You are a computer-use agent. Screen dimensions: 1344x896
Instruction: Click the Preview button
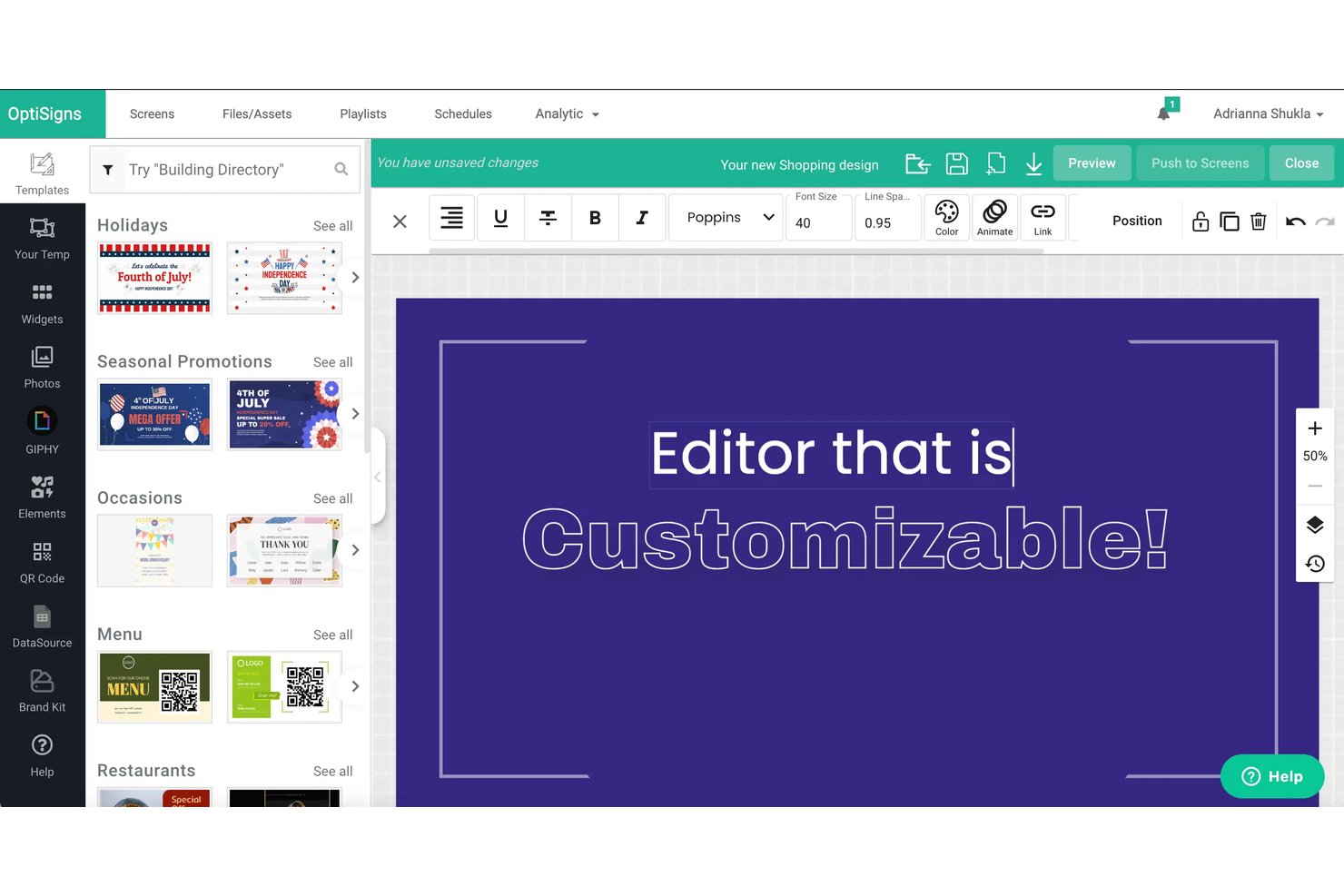(x=1092, y=163)
